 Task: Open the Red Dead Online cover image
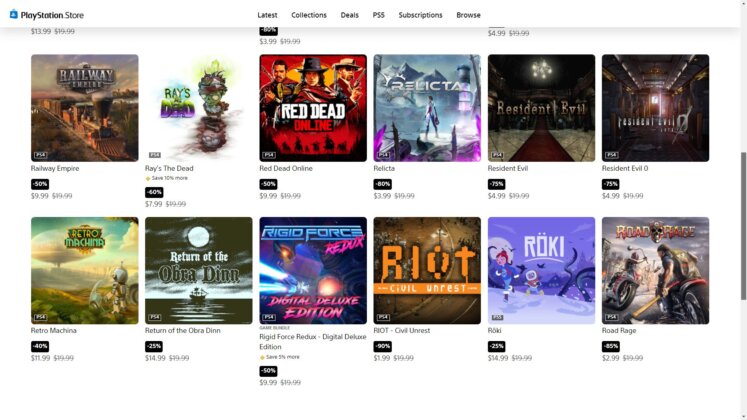[313, 108]
